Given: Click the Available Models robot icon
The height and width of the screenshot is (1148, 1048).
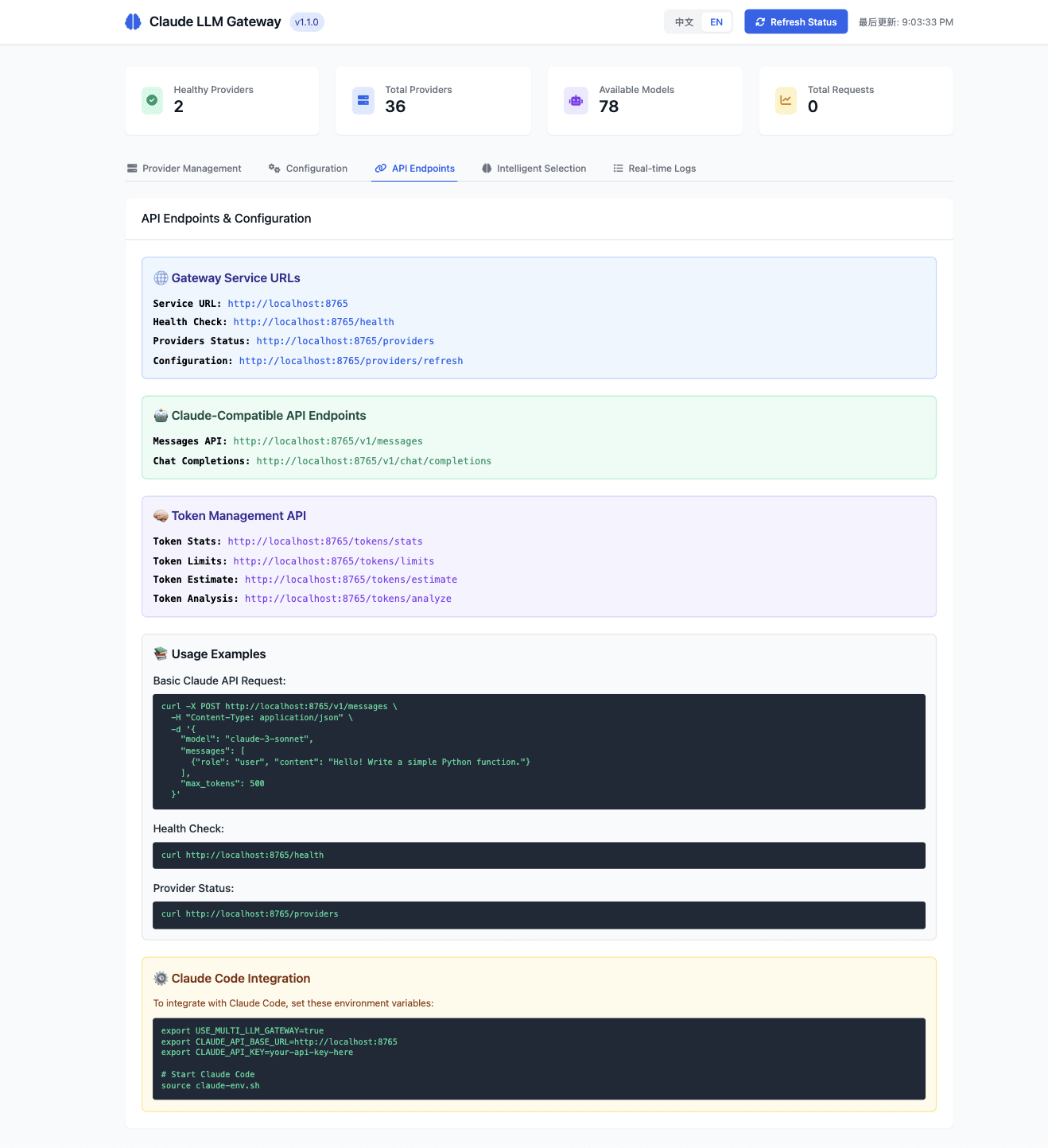Looking at the screenshot, I should tap(576, 100).
